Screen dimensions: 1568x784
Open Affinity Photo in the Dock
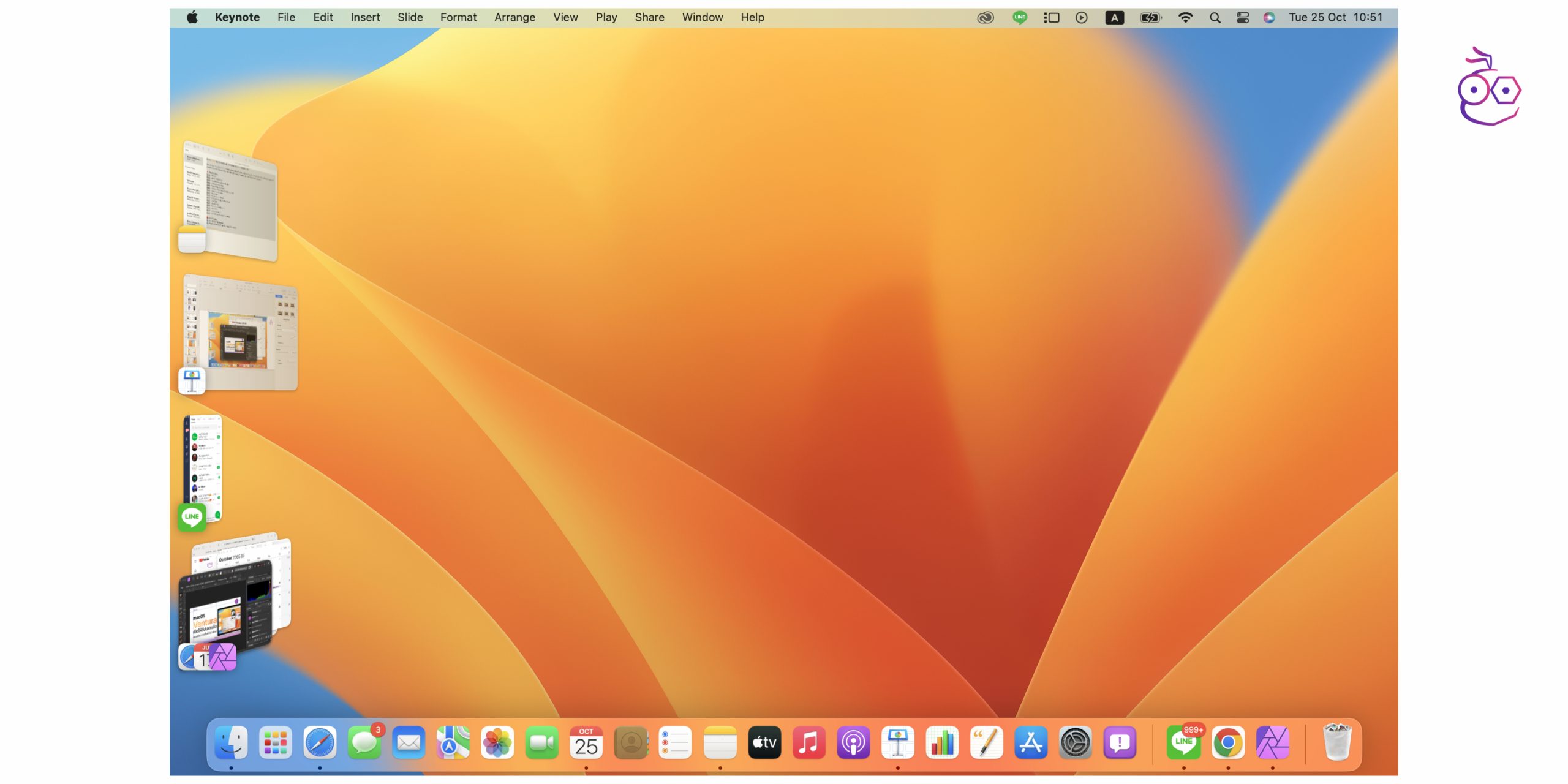[1272, 743]
